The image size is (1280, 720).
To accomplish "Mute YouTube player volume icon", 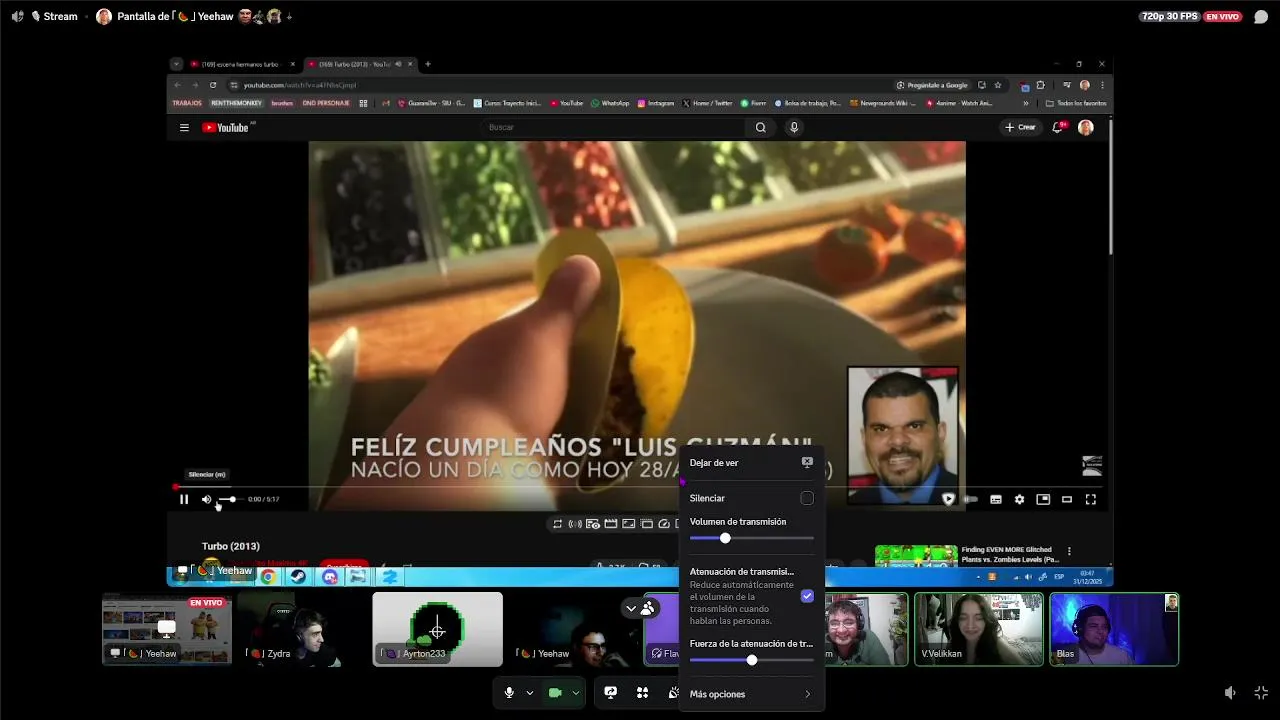I will [x=207, y=499].
